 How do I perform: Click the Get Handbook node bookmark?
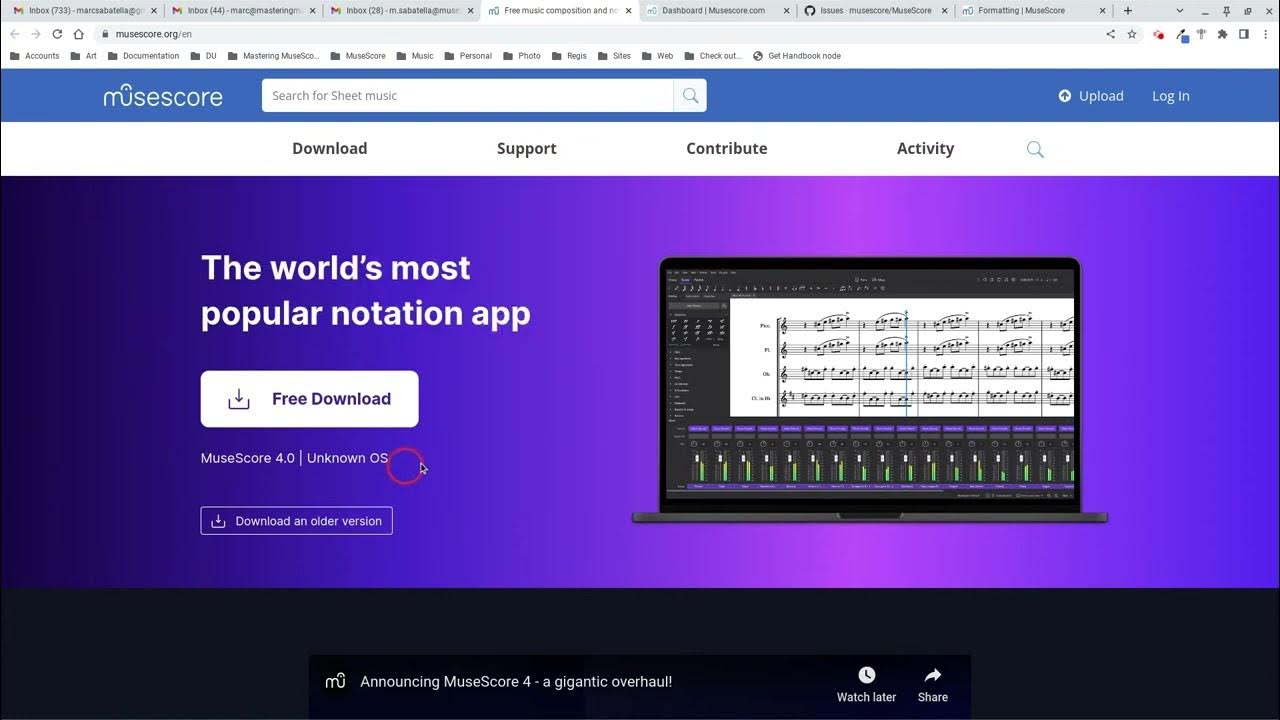pos(797,56)
